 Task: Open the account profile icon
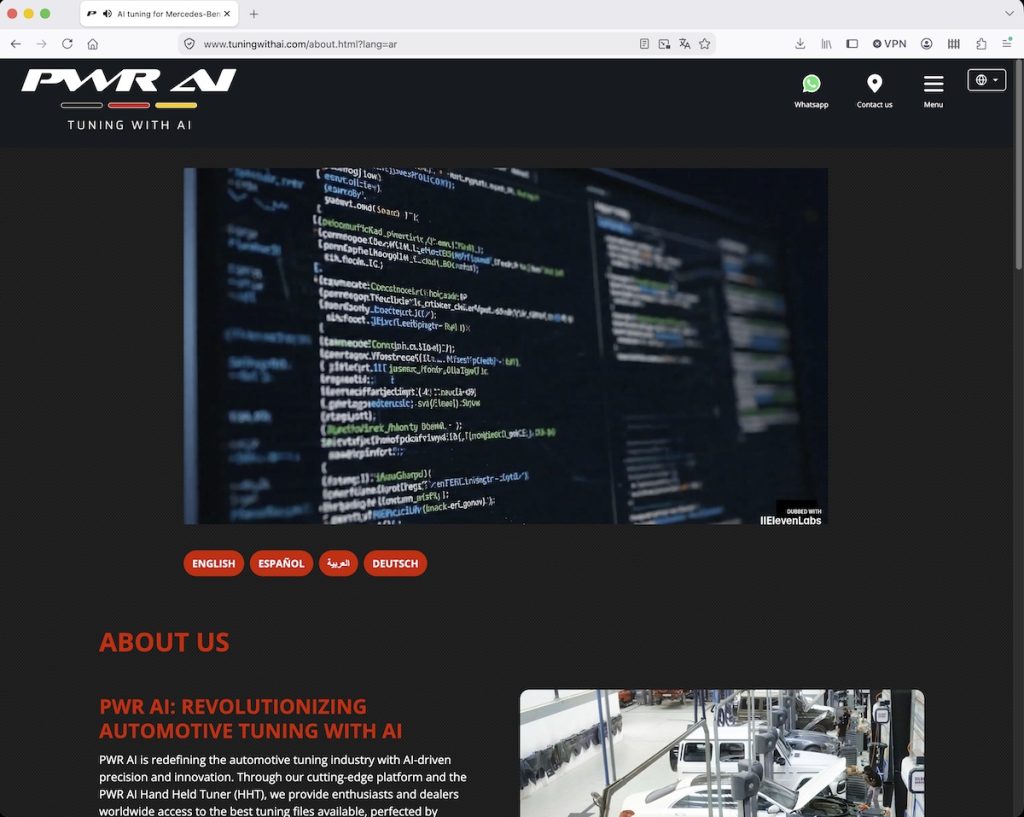[x=926, y=44]
